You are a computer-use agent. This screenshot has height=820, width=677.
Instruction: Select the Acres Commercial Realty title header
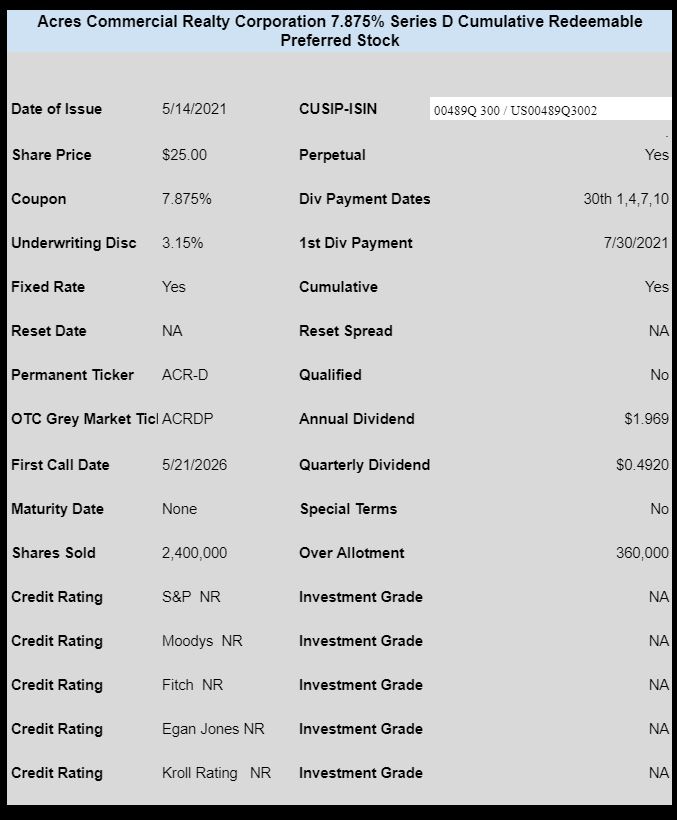[x=340, y=31]
